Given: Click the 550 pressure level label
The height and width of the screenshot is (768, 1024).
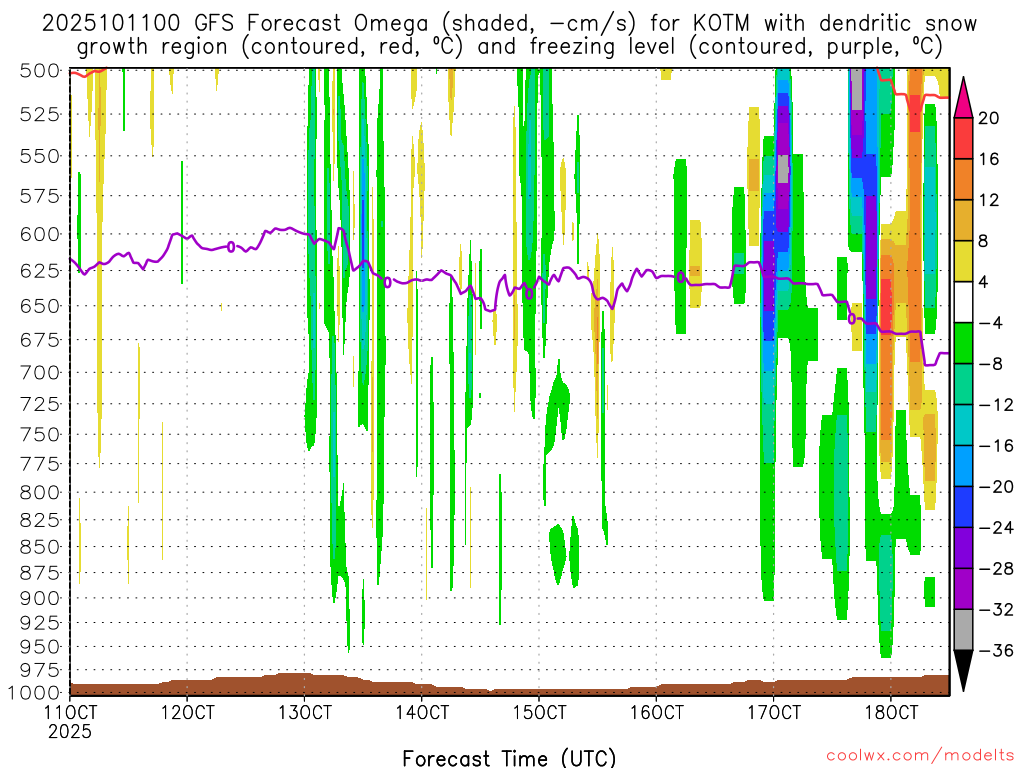Looking at the screenshot, I should pos(40,157).
